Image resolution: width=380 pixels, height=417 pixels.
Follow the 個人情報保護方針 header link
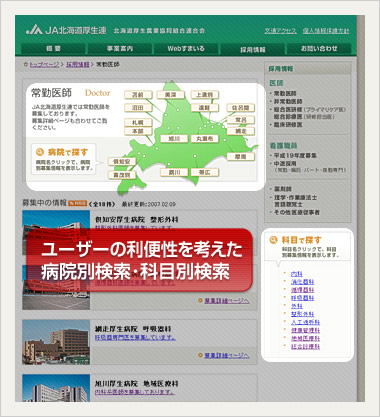pos(326,31)
